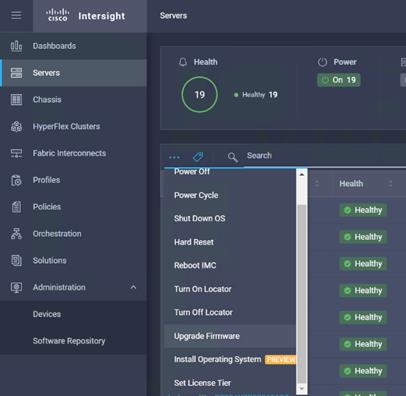Click column options right of Health header
The width and height of the screenshot is (406, 396).
tap(390, 184)
